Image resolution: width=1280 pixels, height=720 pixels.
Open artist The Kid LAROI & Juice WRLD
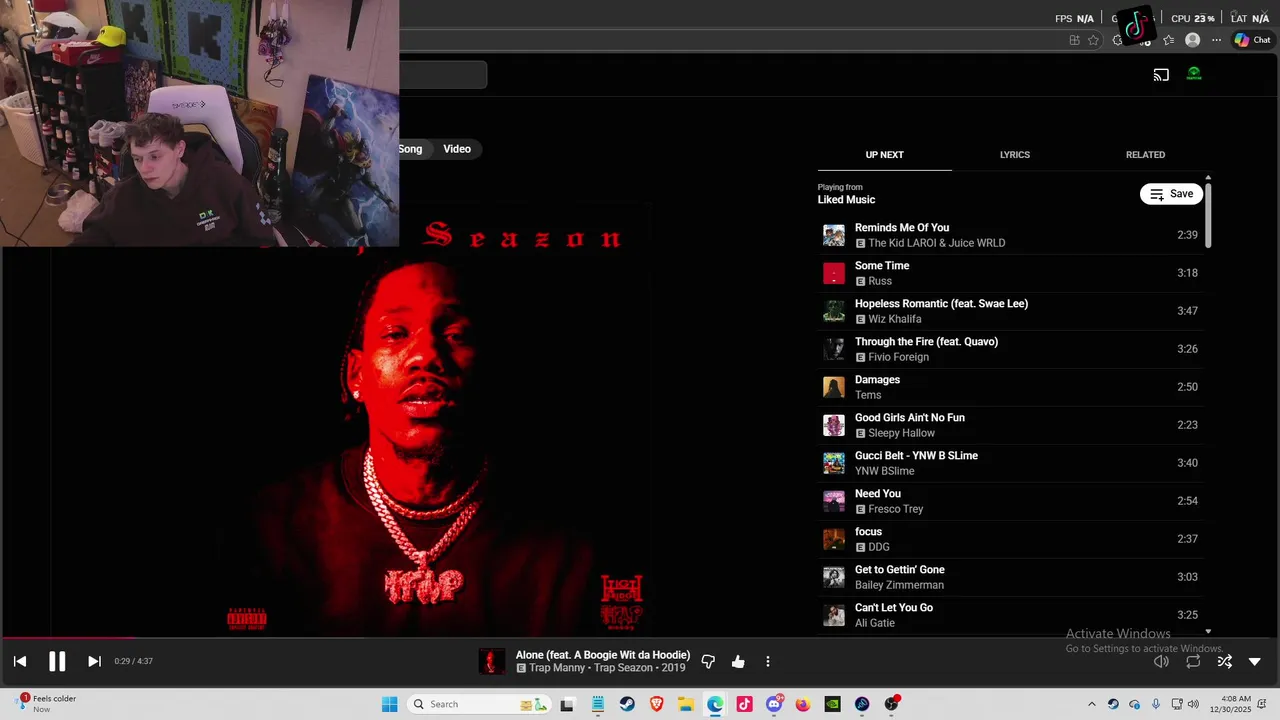[x=937, y=243]
